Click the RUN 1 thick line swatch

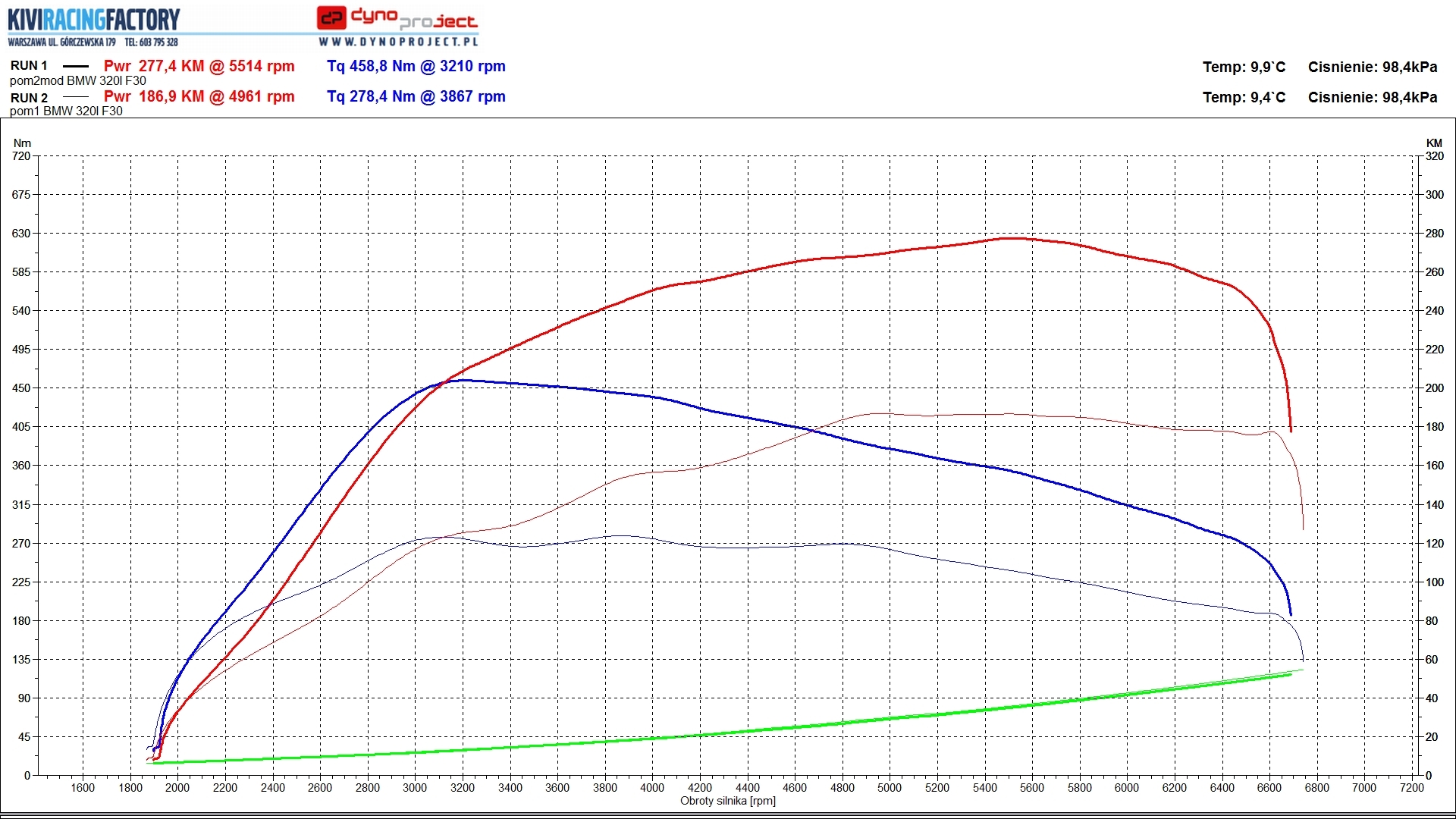coord(75,66)
